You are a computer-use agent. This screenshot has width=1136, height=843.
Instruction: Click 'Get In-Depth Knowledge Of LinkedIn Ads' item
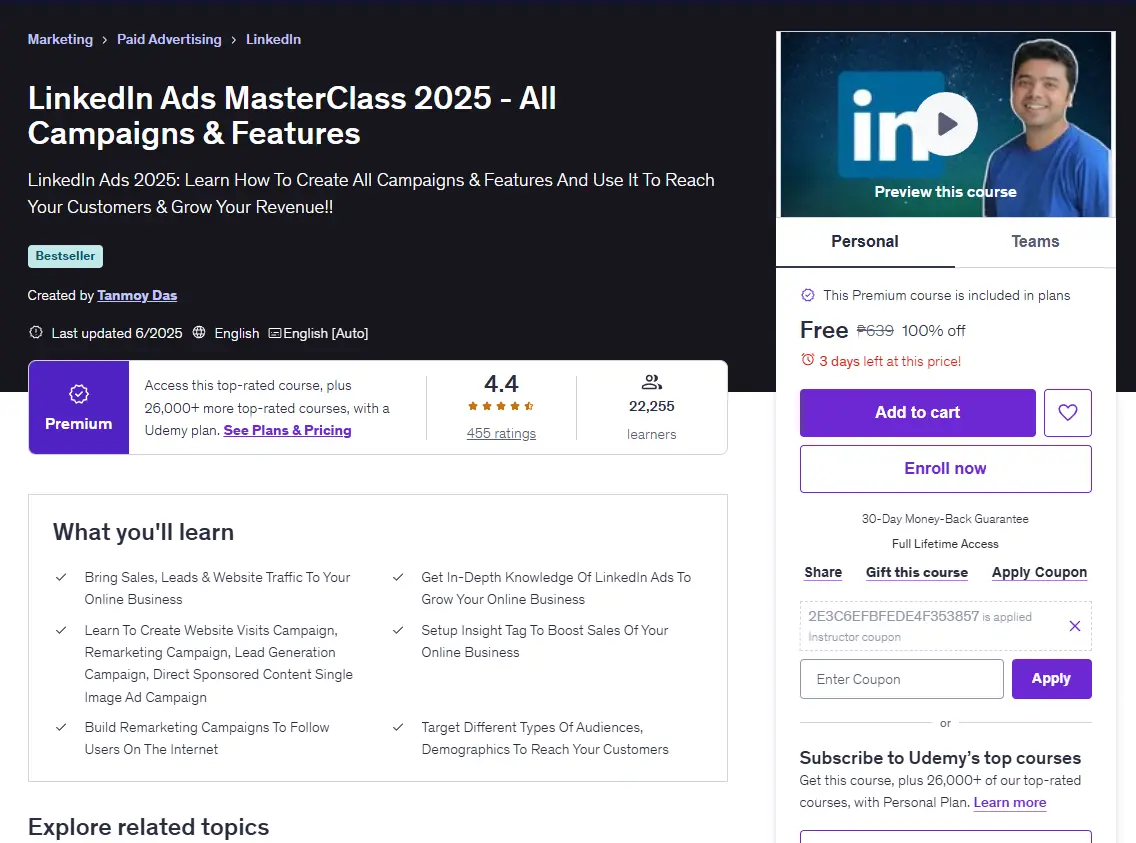[556, 588]
